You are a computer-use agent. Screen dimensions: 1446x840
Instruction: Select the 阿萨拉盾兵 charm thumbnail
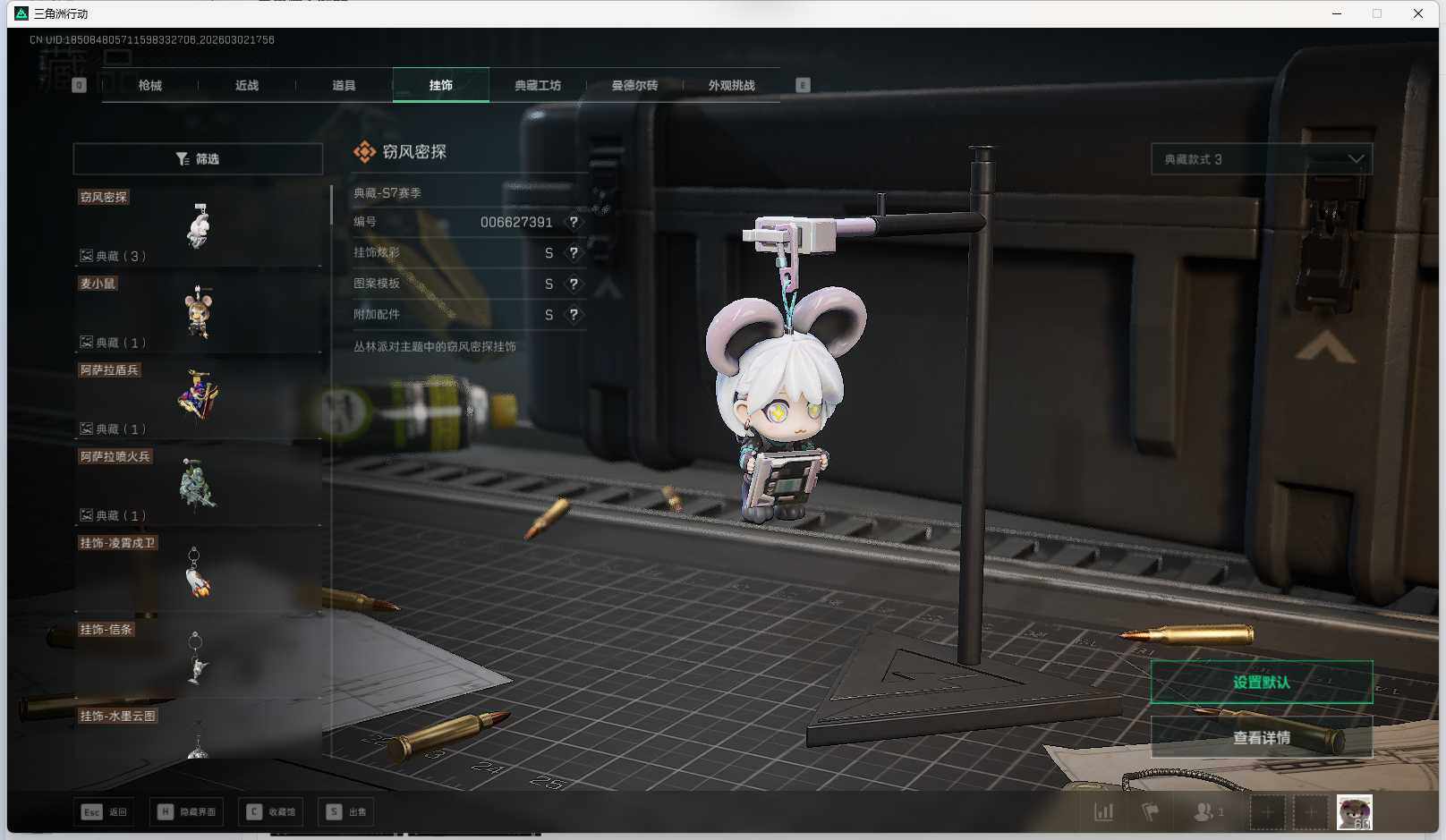(198, 395)
